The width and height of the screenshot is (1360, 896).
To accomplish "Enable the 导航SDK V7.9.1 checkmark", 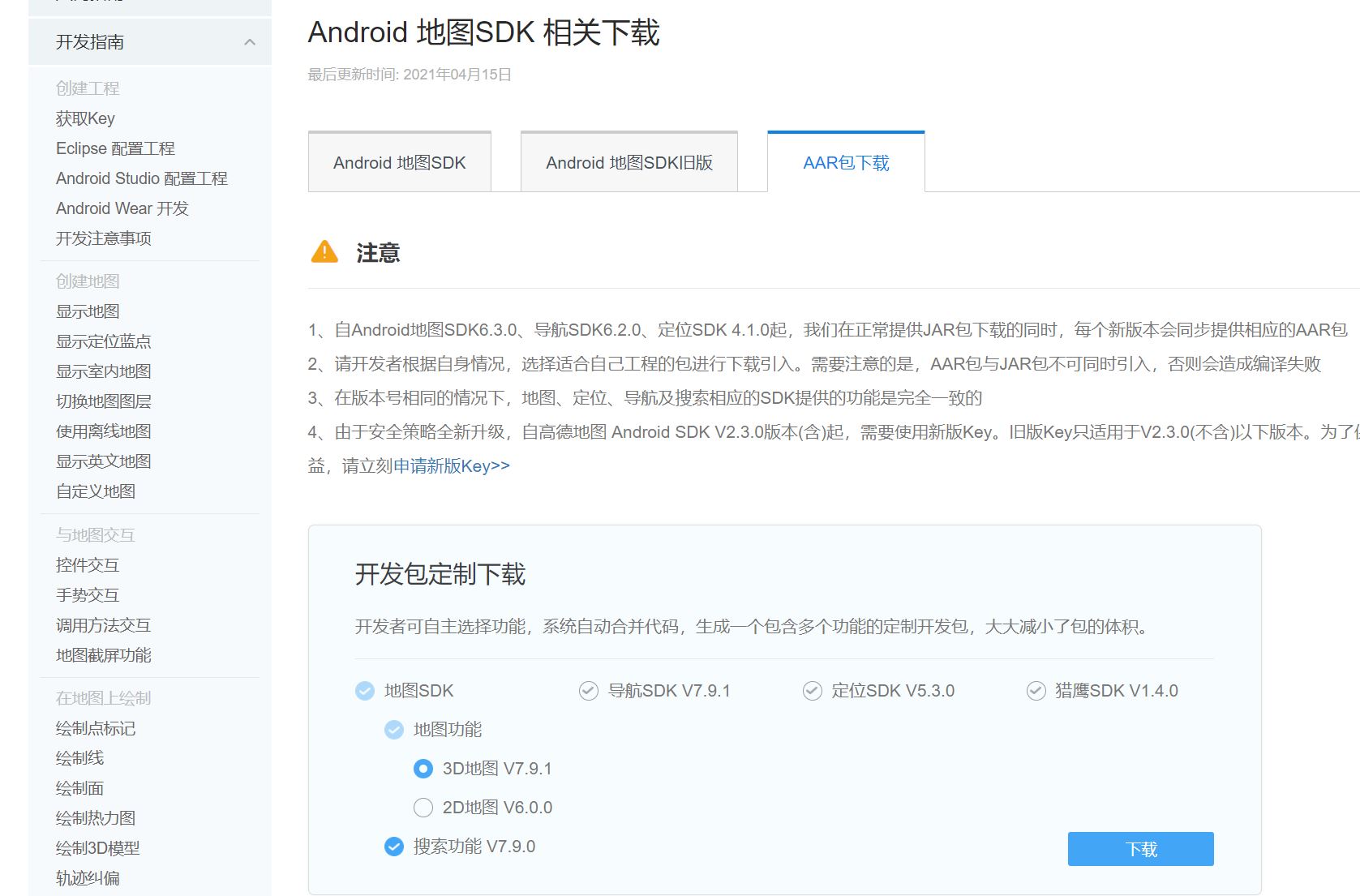I will 587,690.
